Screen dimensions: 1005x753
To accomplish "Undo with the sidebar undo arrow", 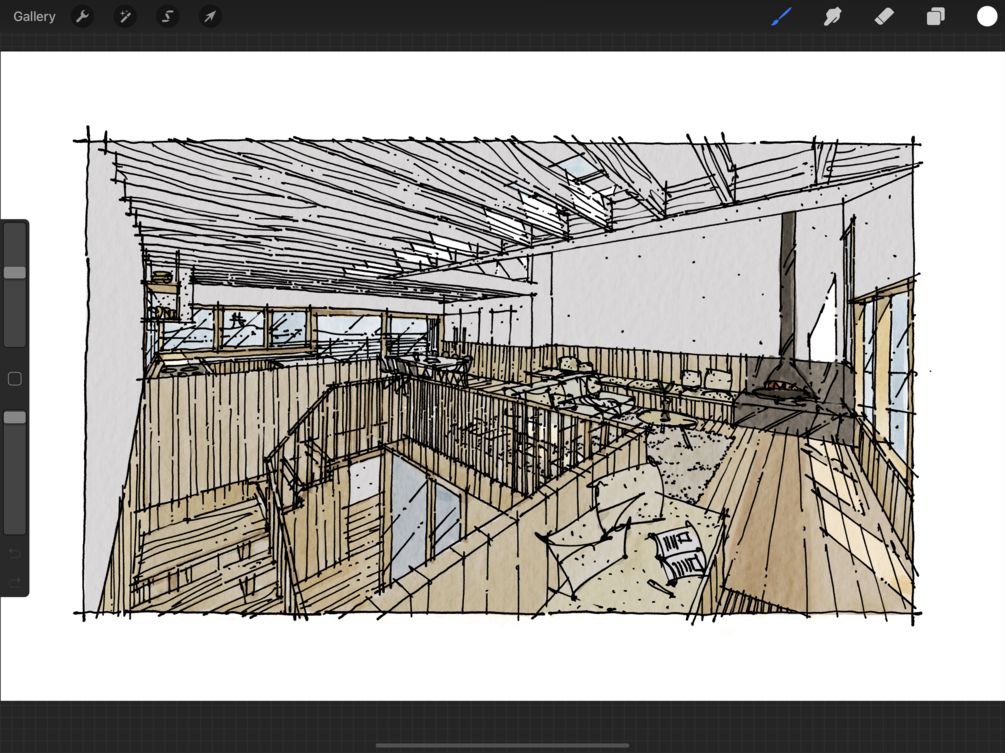I will click(x=15, y=553).
